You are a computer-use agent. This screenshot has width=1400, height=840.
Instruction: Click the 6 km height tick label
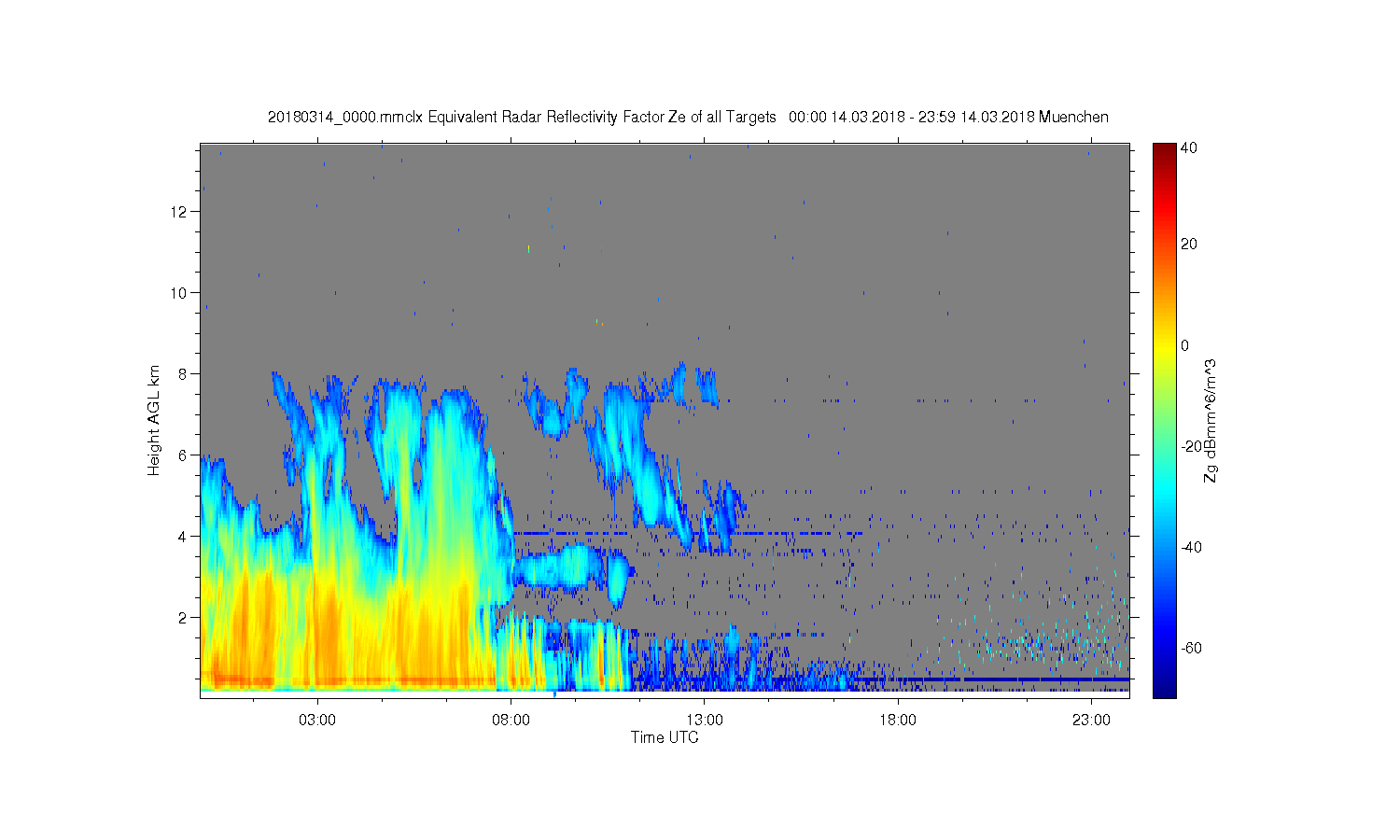183,455
